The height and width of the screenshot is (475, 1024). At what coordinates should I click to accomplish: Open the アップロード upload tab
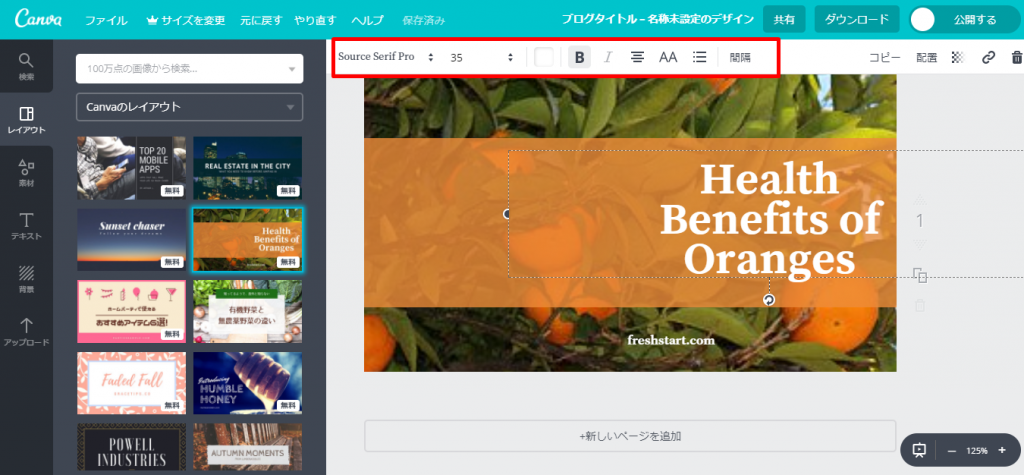coord(26,332)
